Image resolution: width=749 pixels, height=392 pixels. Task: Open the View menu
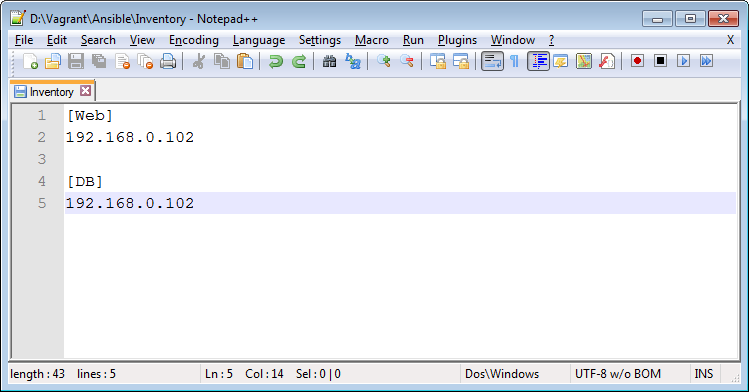point(142,40)
